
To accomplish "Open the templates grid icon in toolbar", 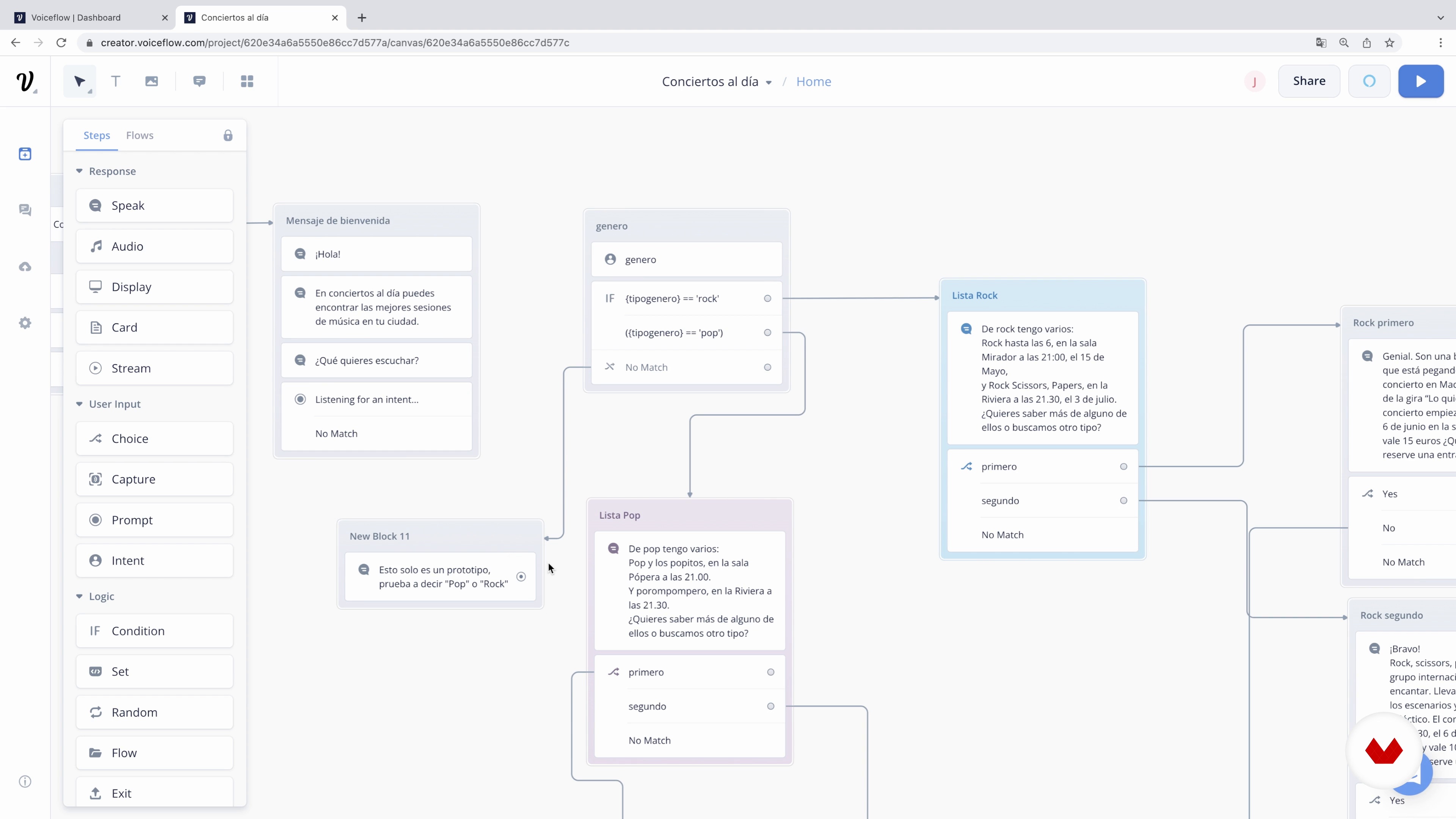I will [x=247, y=82].
